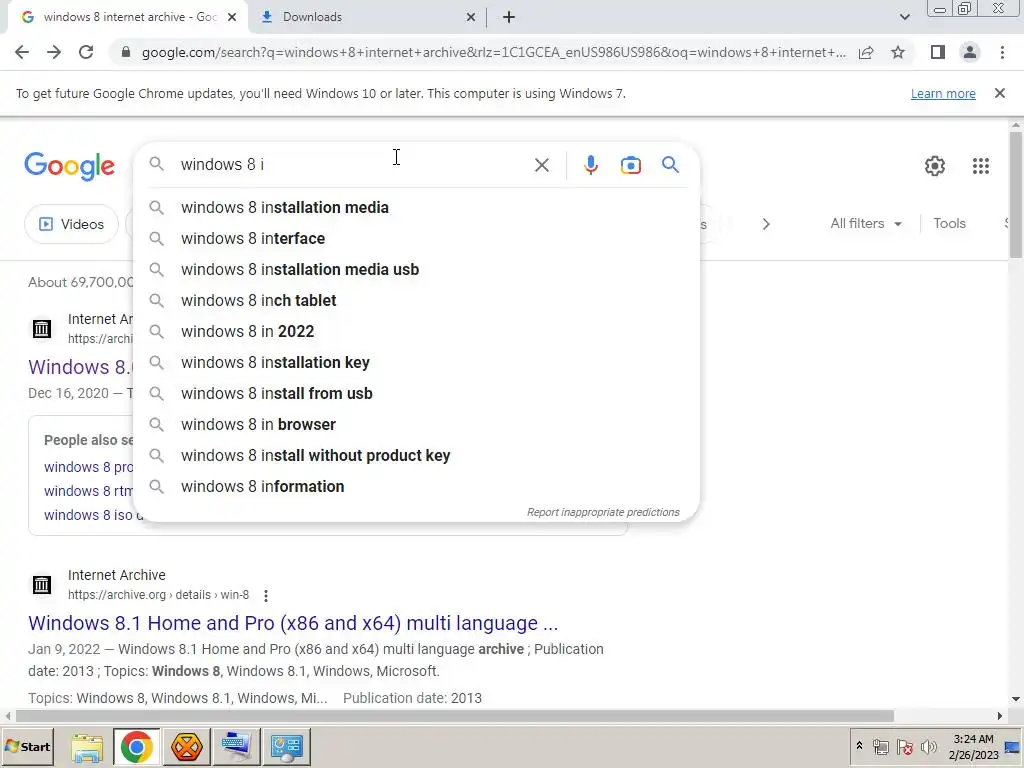This screenshot has height=768, width=1024.
Task: Click Learn more link
Action: 943,93
